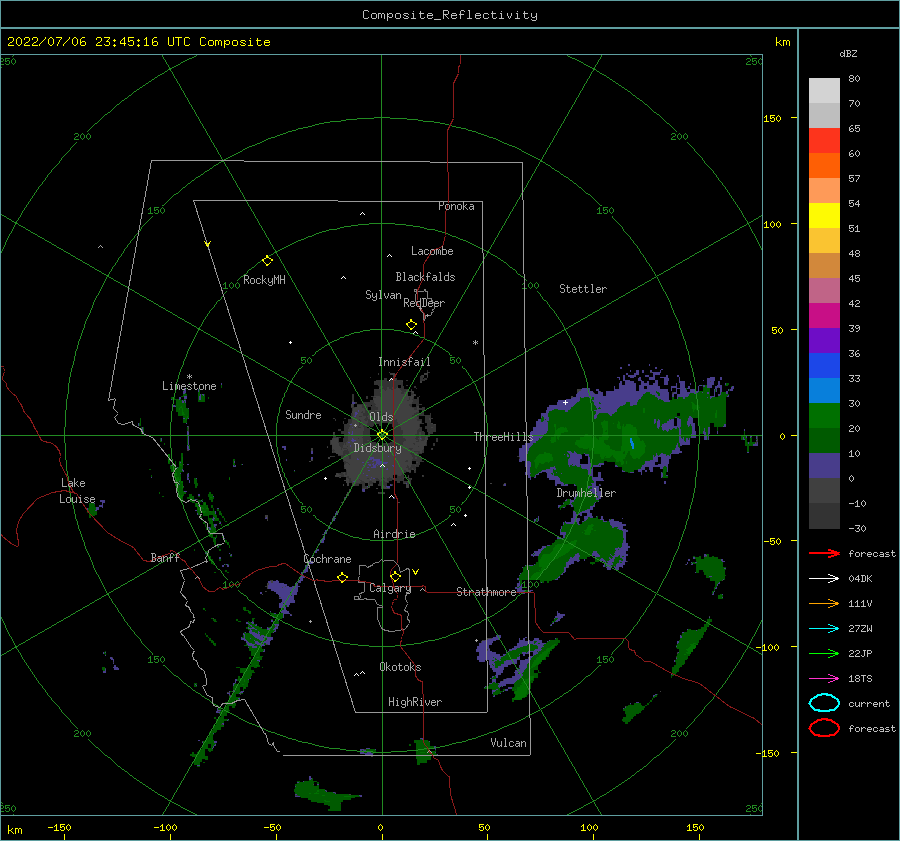
Task: Click yellow diamond marker below RedDeer
Action: pos(411,325)
